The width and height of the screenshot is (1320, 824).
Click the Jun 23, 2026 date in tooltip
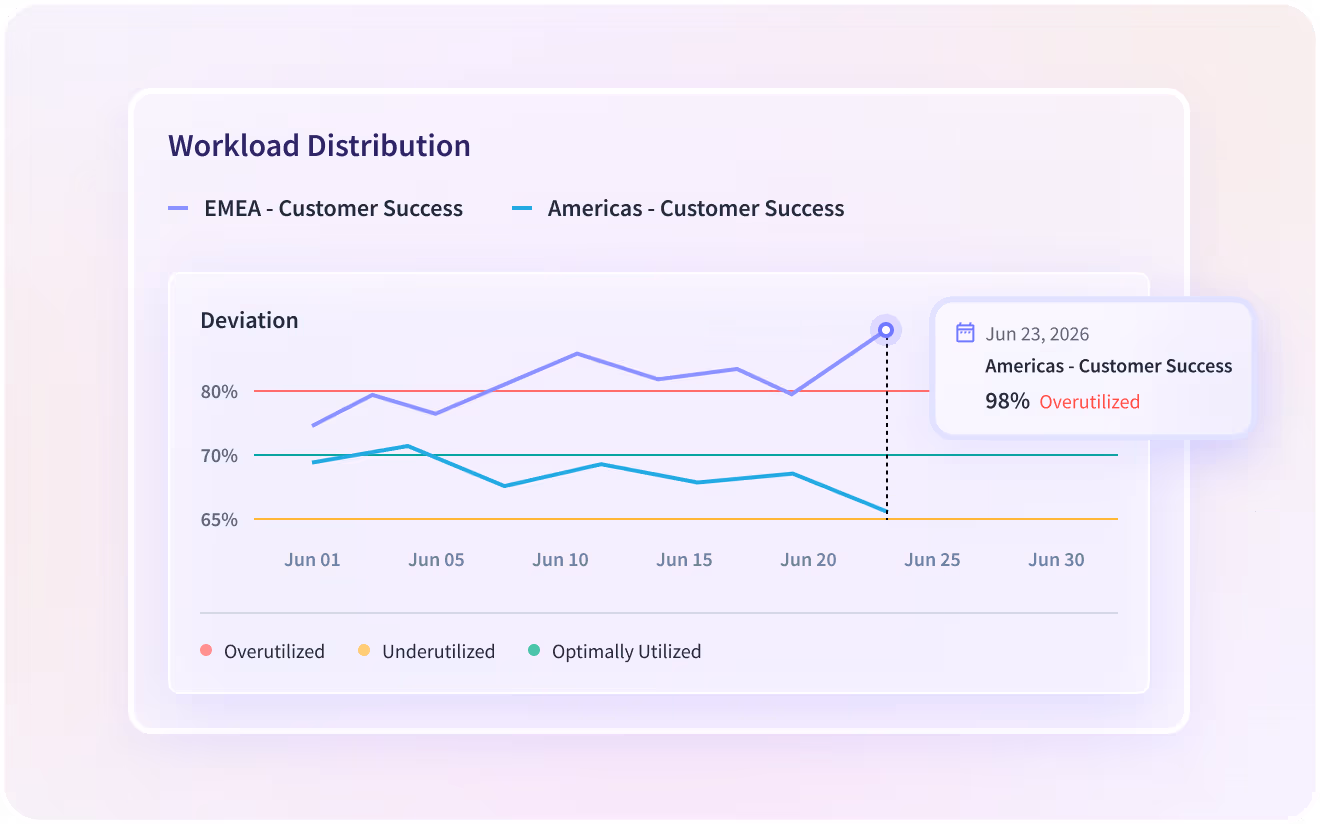tap(1037, 334)
